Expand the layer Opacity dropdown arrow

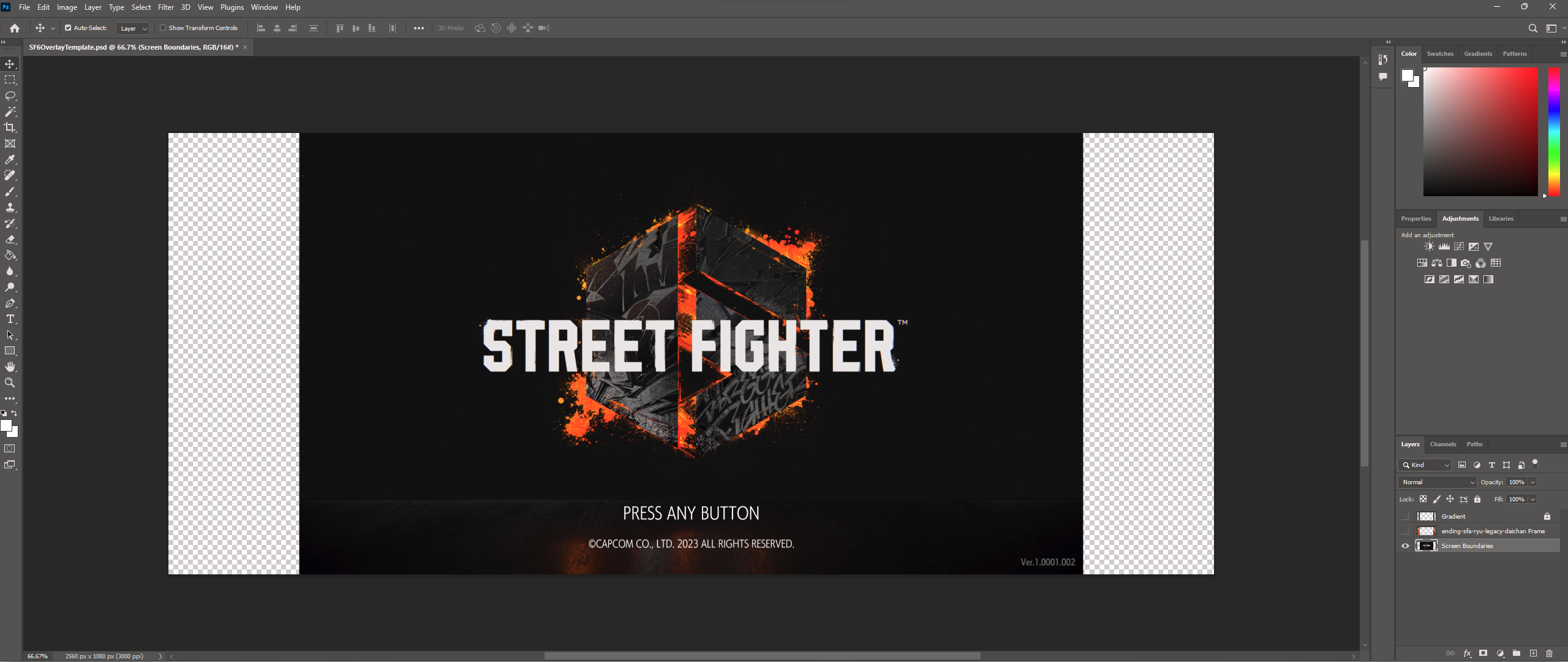click(x=1533, y=482)
